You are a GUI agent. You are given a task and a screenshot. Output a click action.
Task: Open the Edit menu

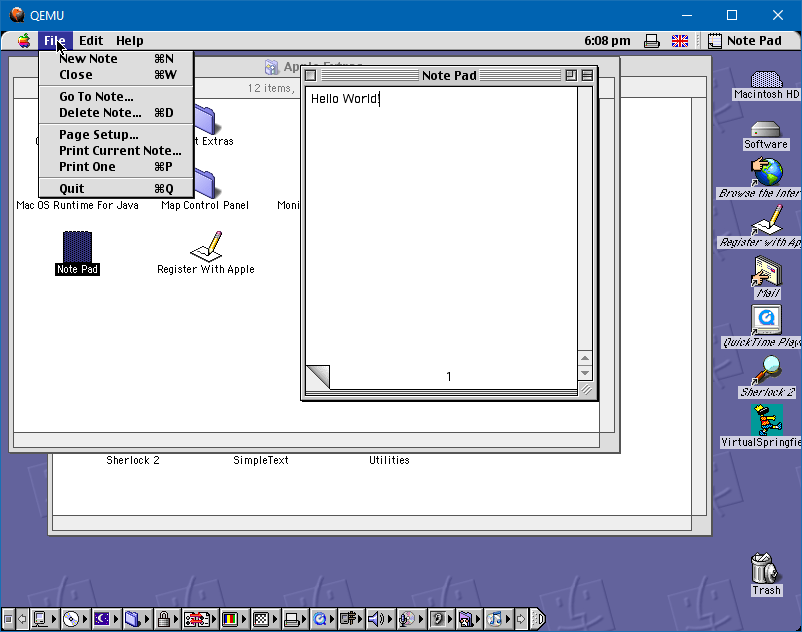(91, 41)
